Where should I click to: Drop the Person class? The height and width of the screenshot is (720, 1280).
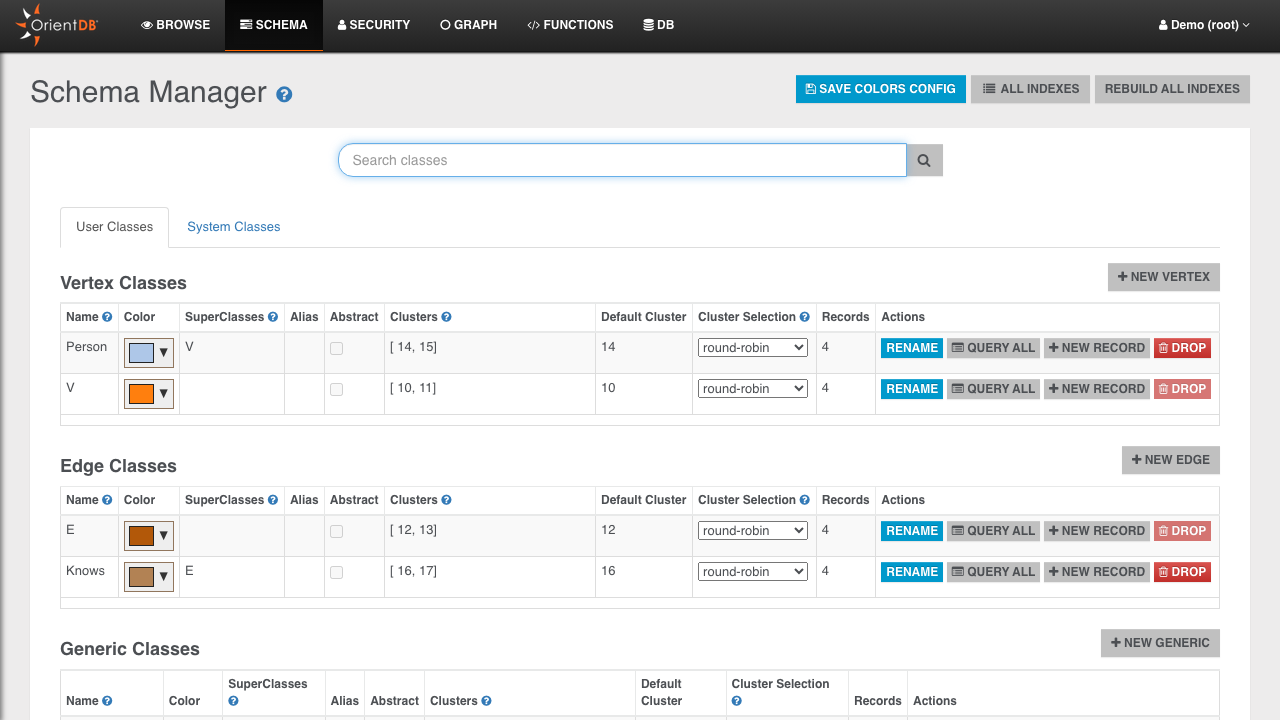pyautogui.click(x=1182, y=348)
